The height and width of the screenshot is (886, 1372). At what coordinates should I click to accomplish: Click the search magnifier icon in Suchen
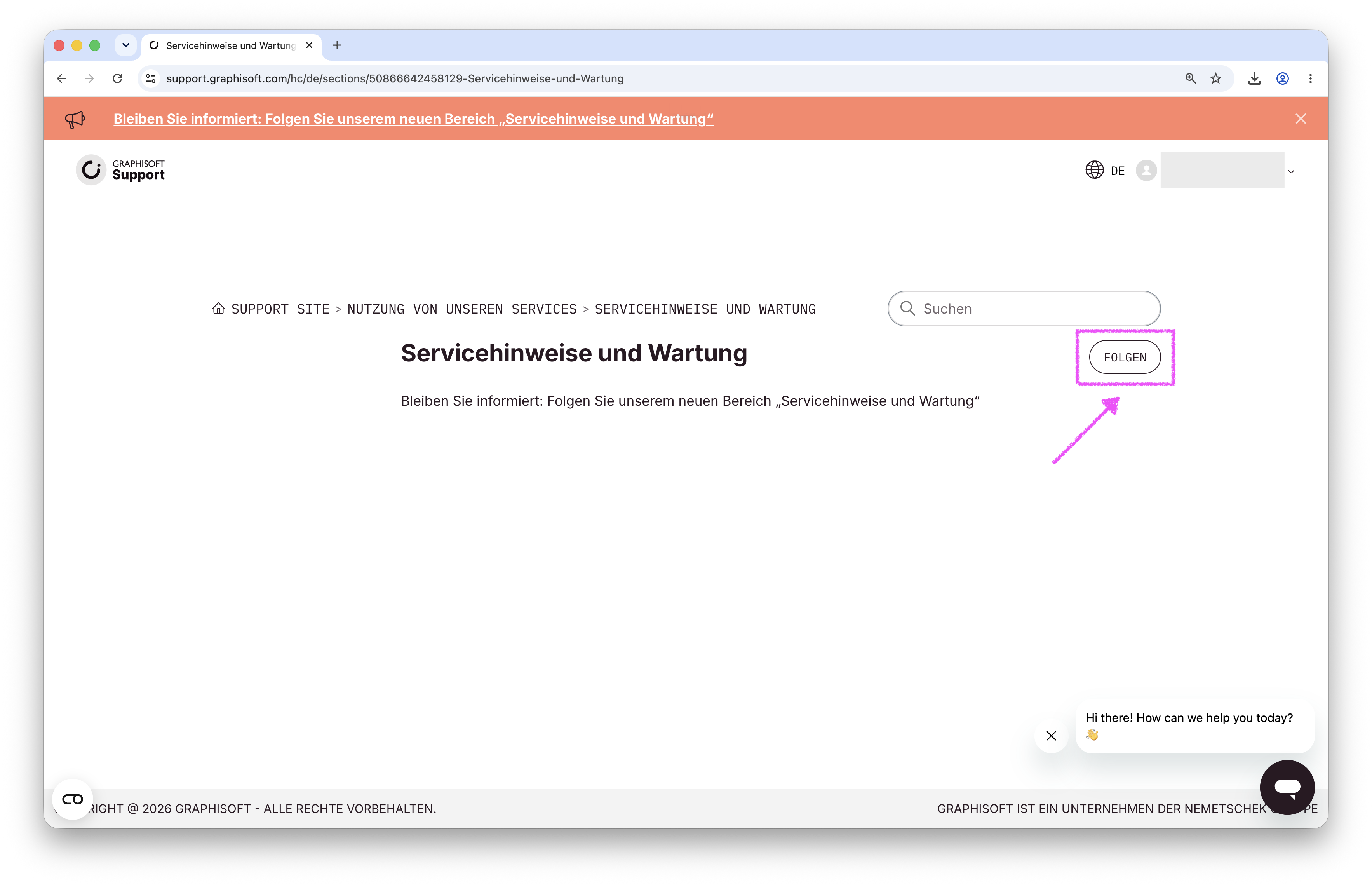[x=907, y=309]
